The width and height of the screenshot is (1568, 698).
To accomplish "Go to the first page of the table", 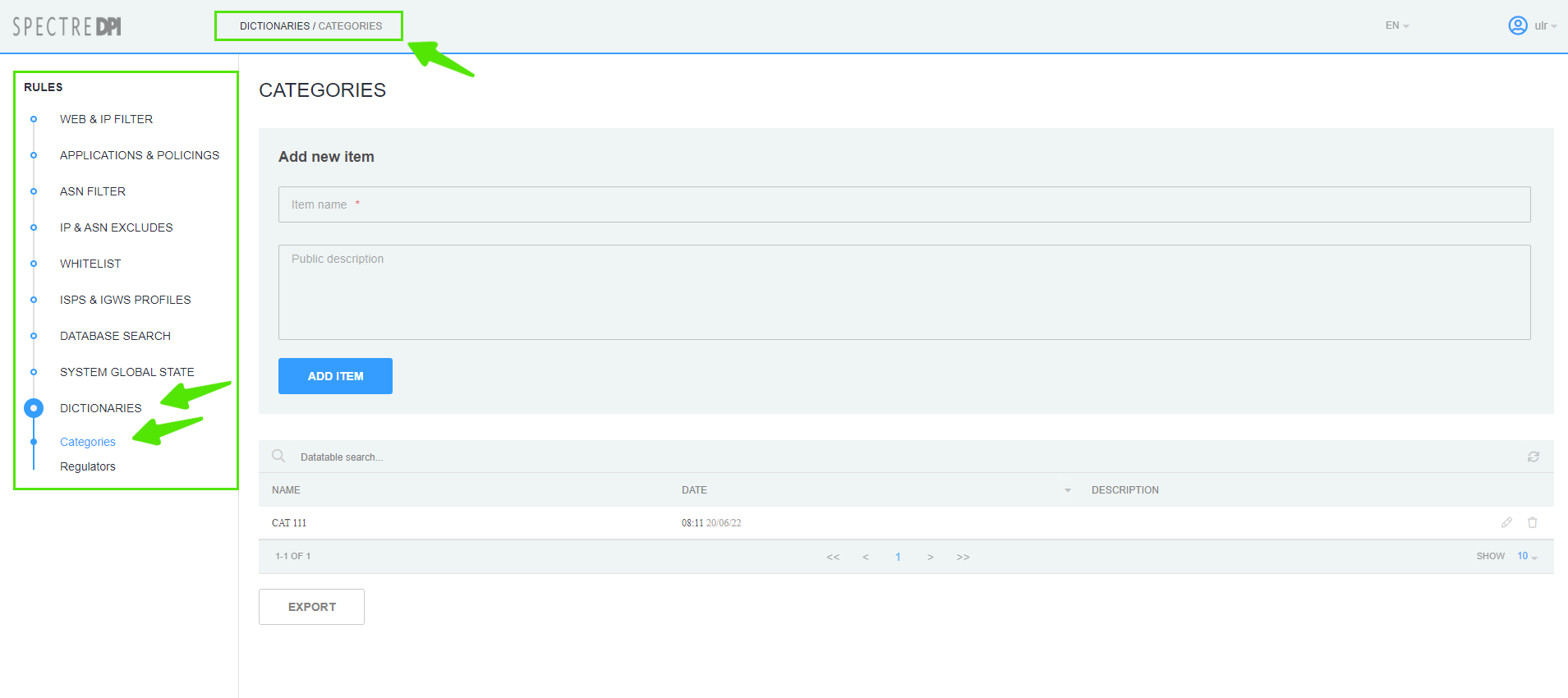I will (x=833, y=557).
